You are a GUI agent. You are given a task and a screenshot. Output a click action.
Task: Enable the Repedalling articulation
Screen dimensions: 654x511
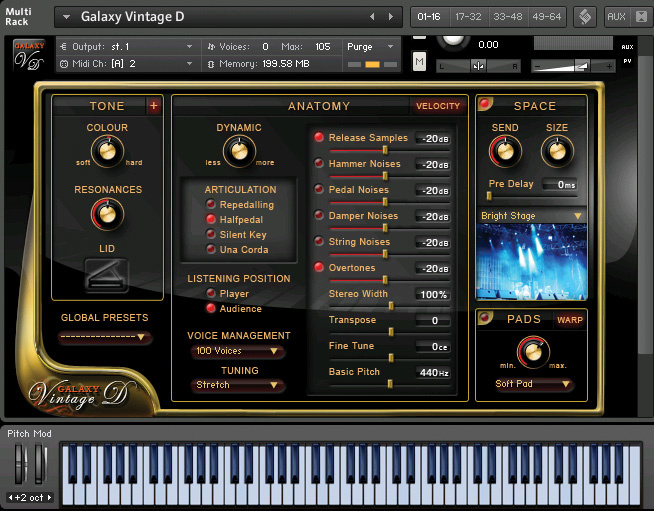[x=211, y=204]
